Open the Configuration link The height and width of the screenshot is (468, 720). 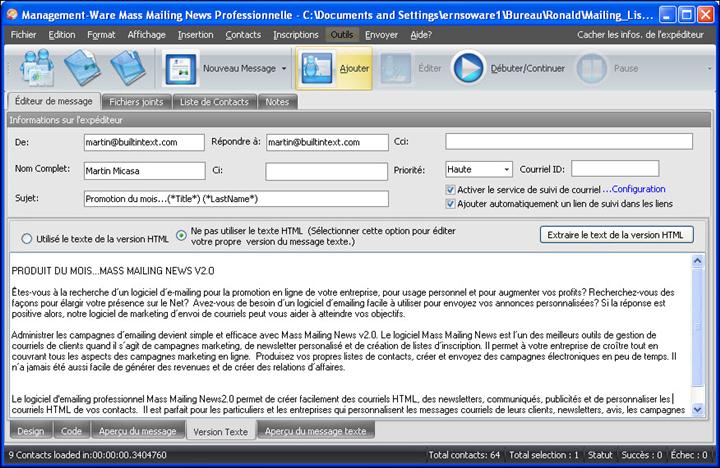tap(638, 189)
